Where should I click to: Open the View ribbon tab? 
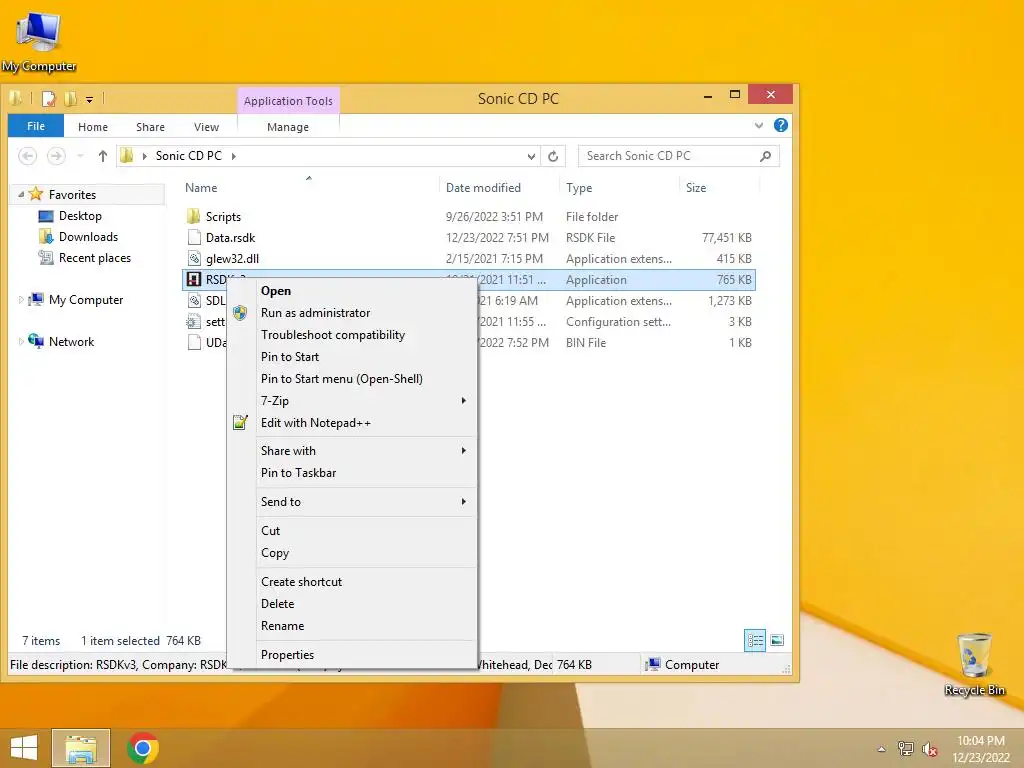point(206,127)
